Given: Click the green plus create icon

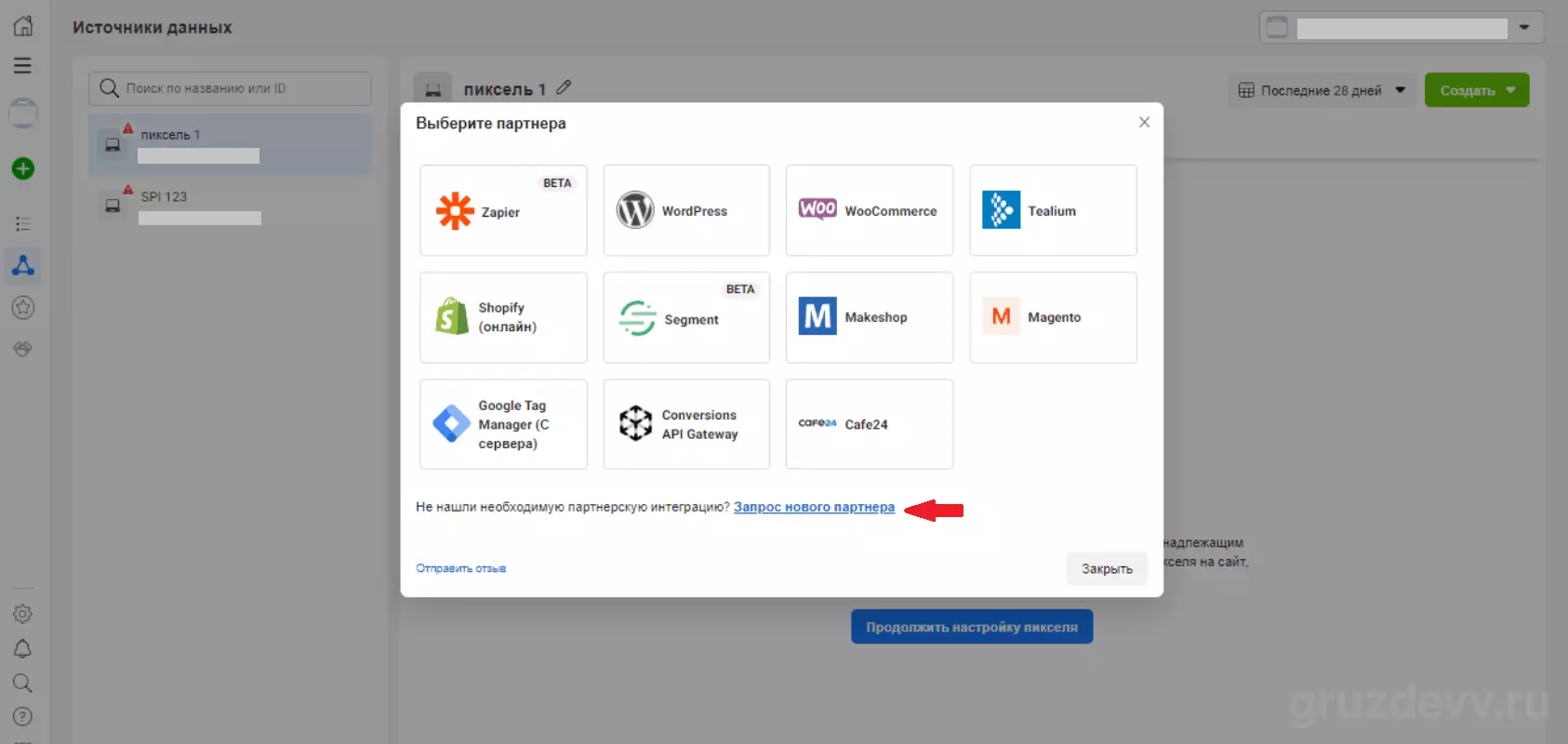Looking at the screenshot, I should tap(23, 168).
